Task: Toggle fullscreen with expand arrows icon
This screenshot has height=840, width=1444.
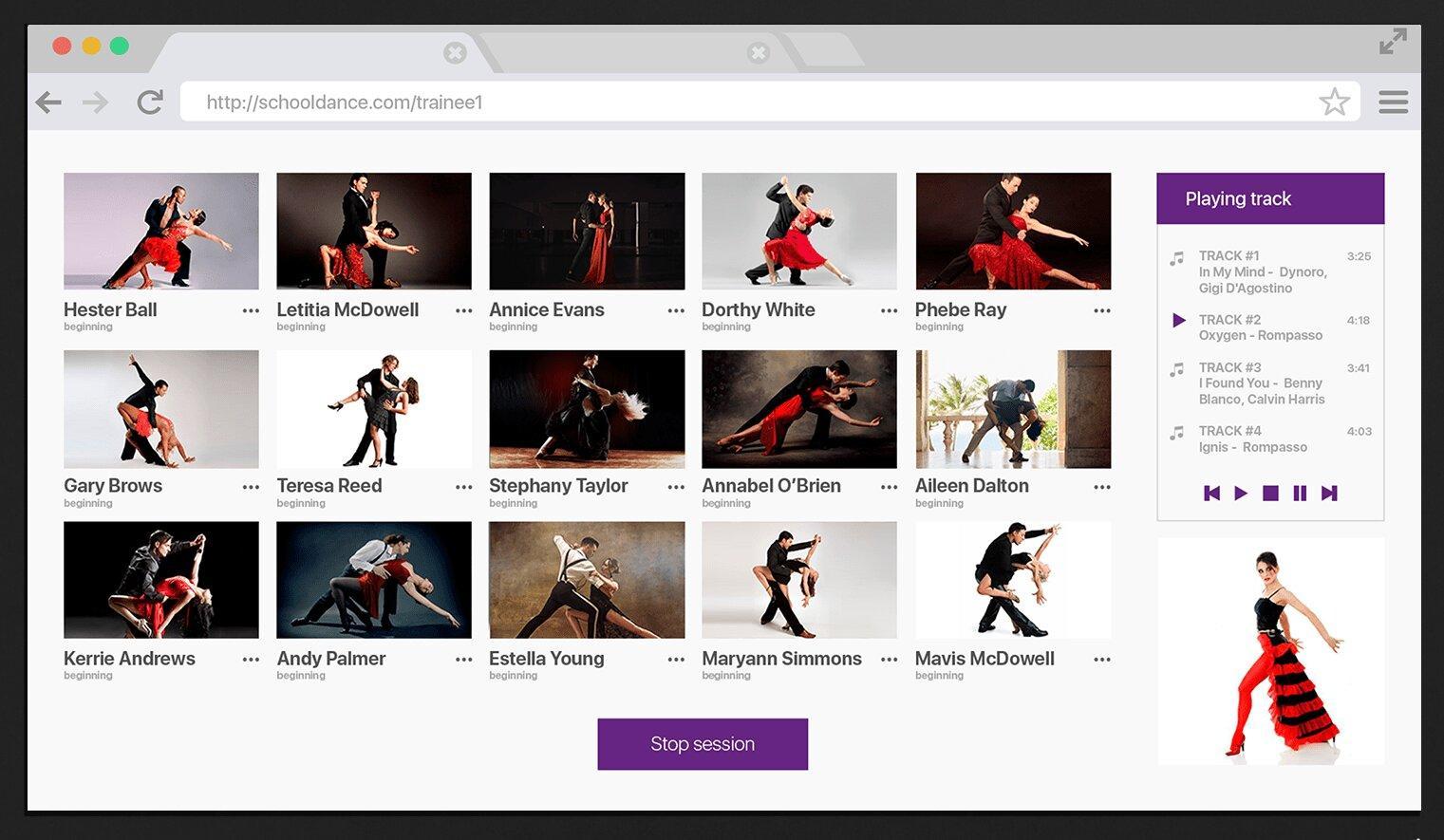Action: tap(1392, 42)
